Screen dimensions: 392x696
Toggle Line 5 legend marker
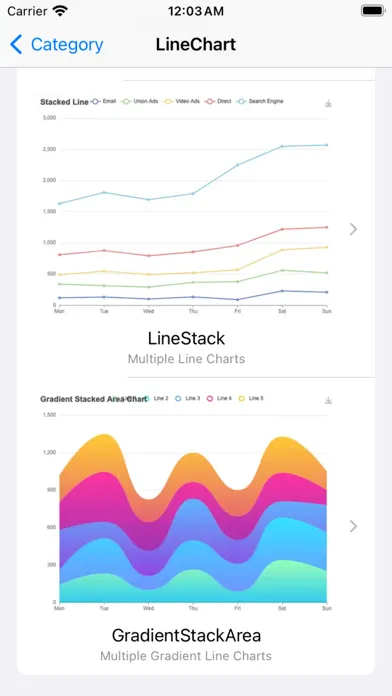pyautogui.click(x=251, y=399)
